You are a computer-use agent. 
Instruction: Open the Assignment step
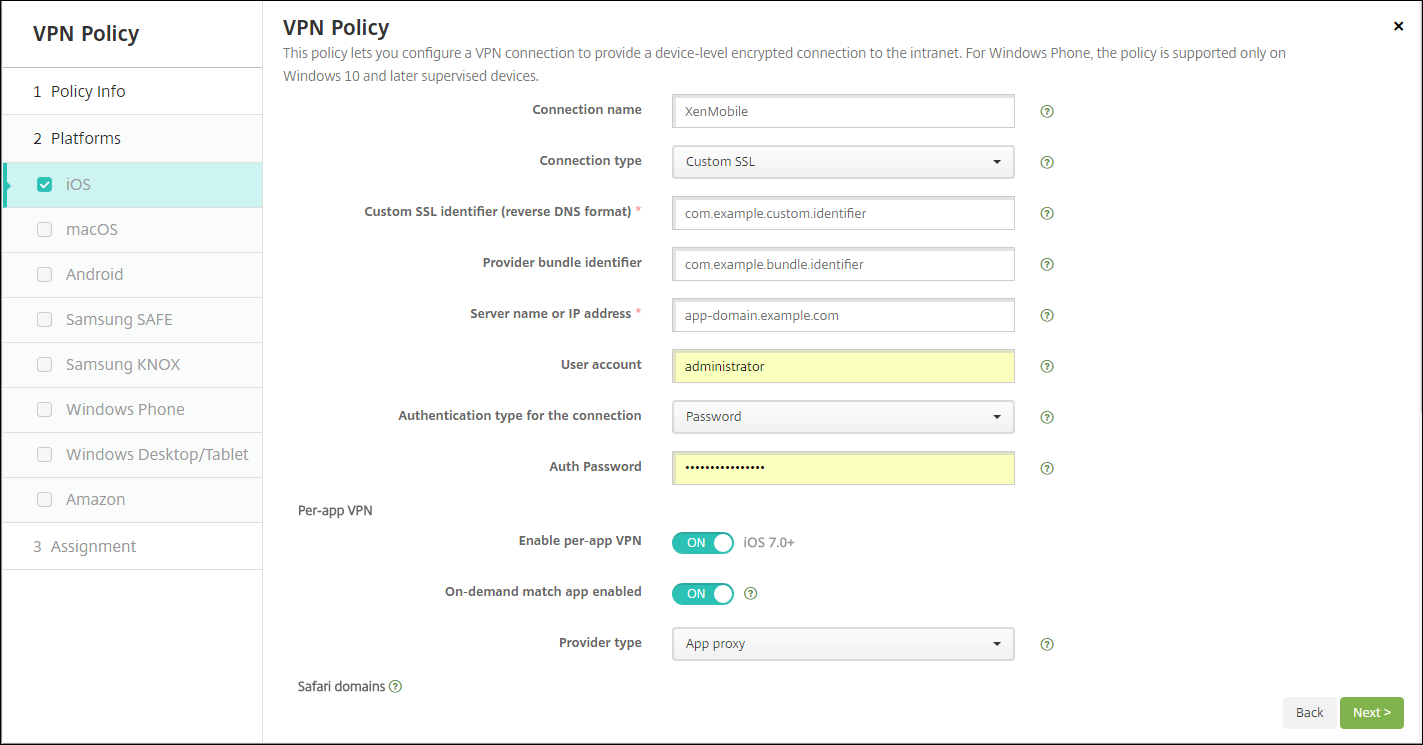[93, 547]
